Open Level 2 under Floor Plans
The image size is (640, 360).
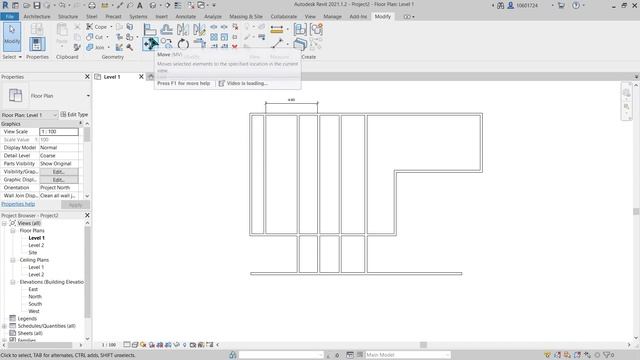36,245
